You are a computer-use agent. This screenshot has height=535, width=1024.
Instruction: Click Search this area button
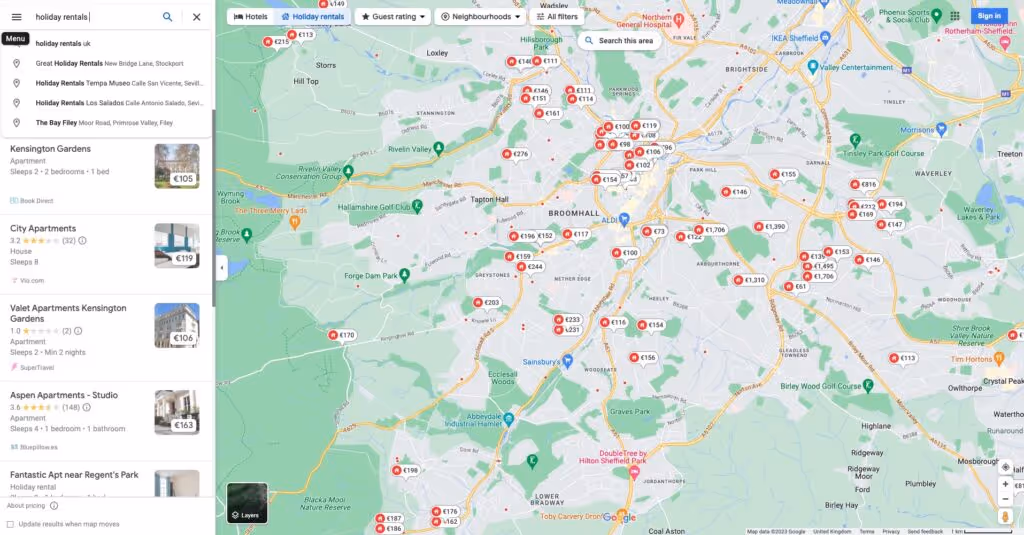point(618,41)
